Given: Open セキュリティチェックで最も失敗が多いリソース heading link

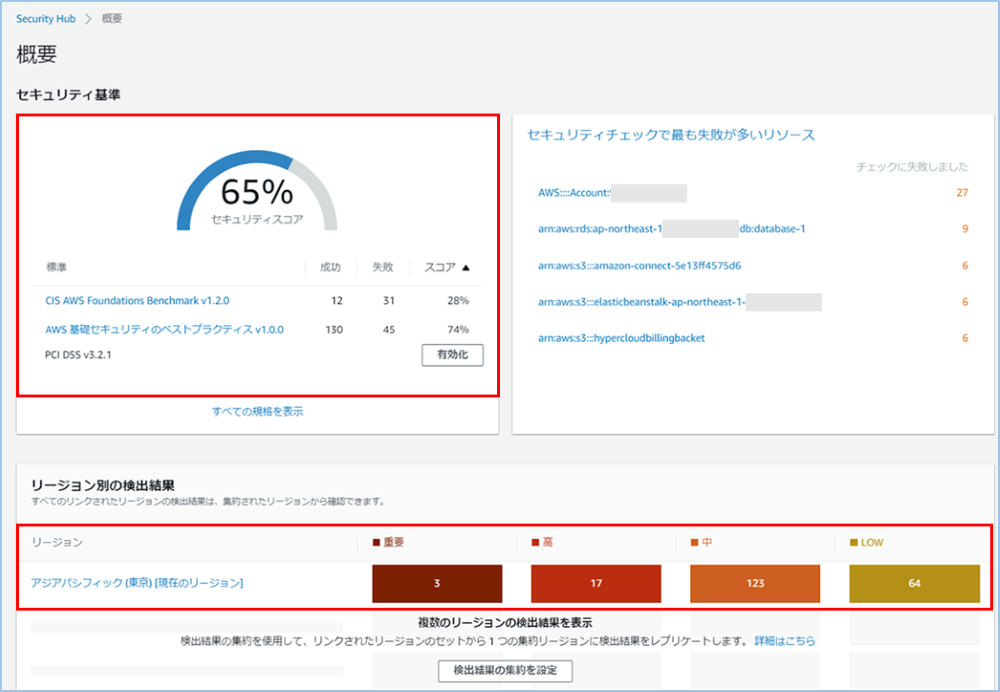Looking at the screenshot, I should point(671,135).
